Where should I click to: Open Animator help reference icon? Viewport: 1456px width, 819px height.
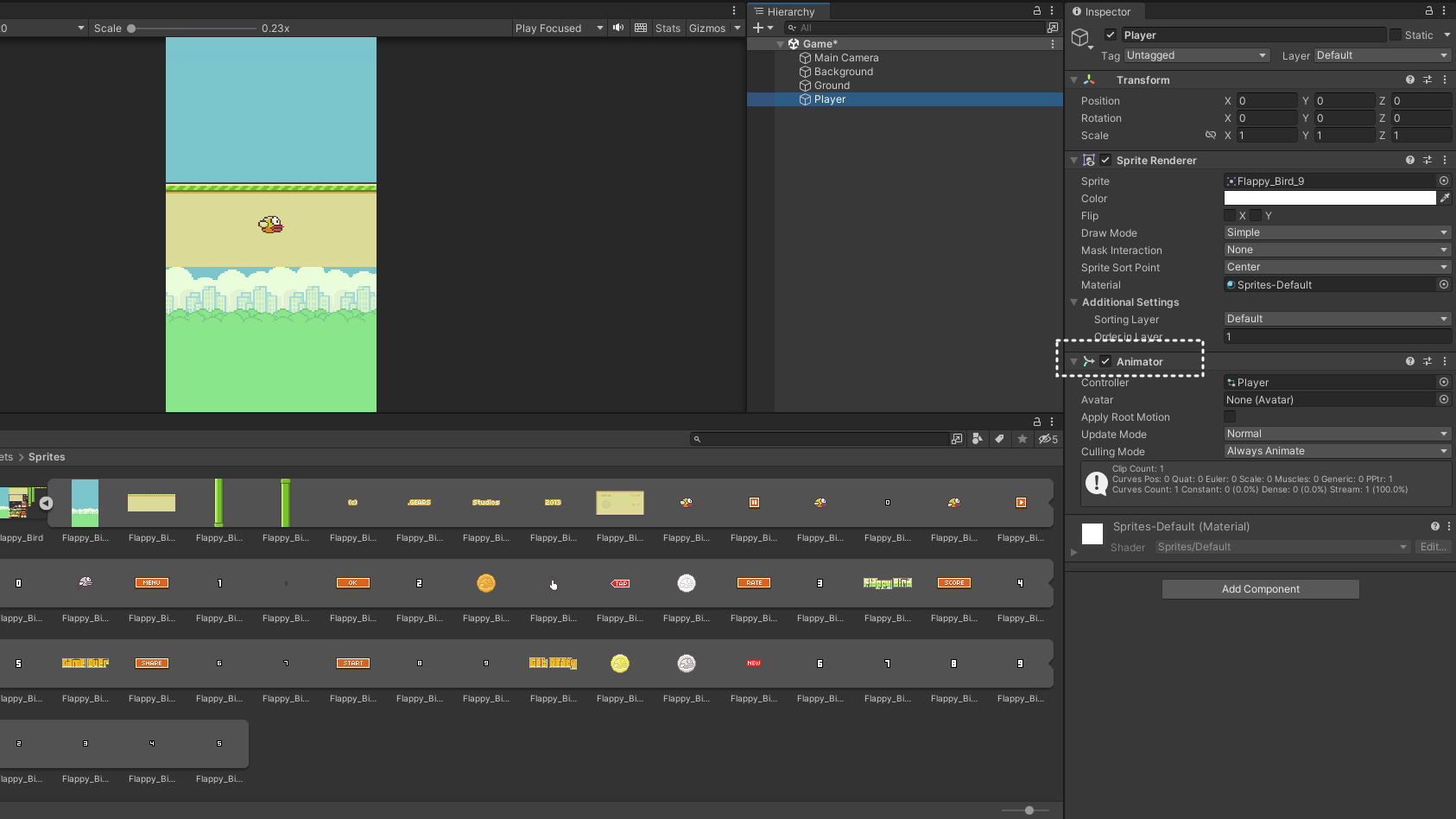click(1410, 361)
